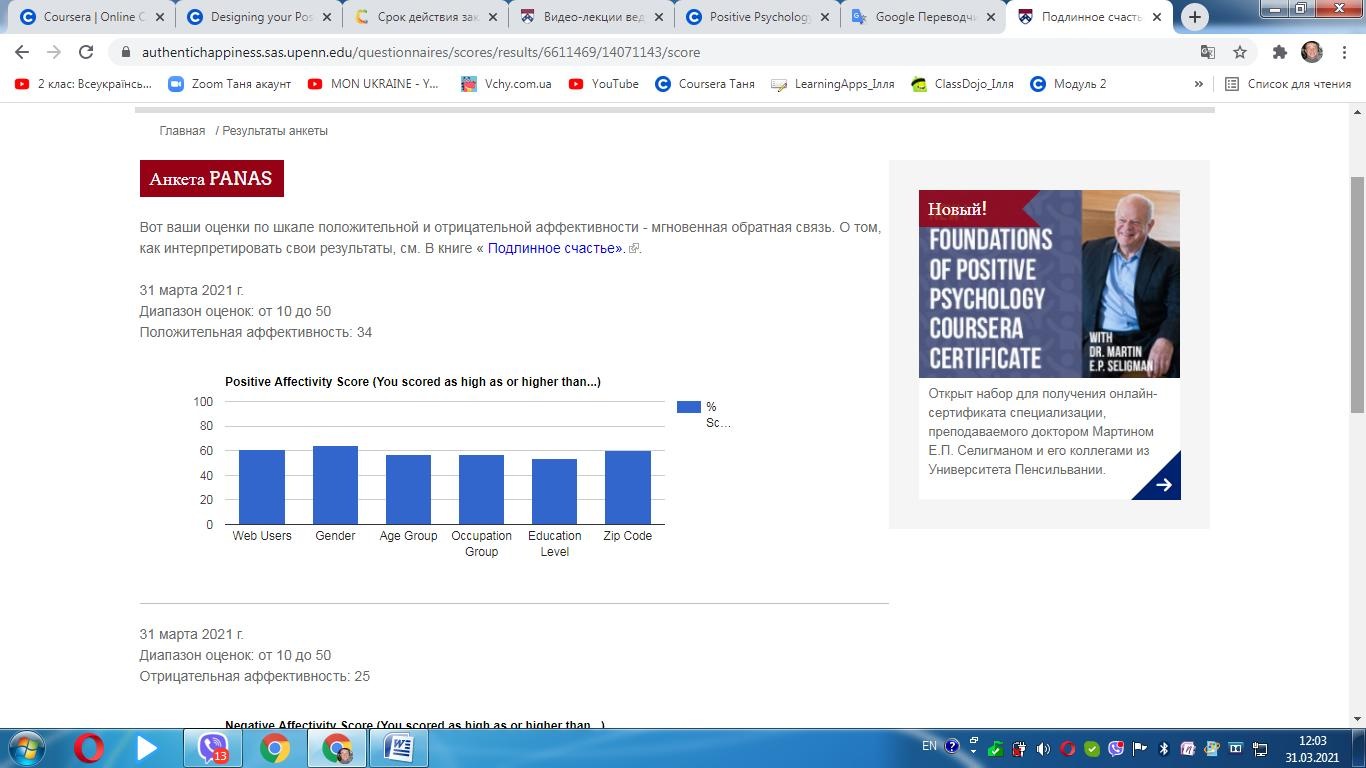Screen dimensions: 1366x768
Task: Click the arrow on the Coursera certificate ad
Action: click(1163, 485)
